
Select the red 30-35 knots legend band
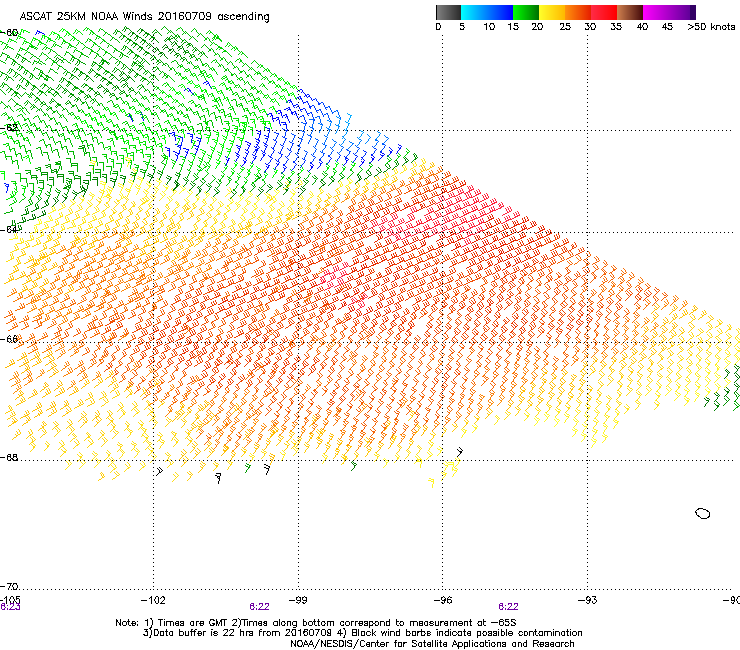604,12
